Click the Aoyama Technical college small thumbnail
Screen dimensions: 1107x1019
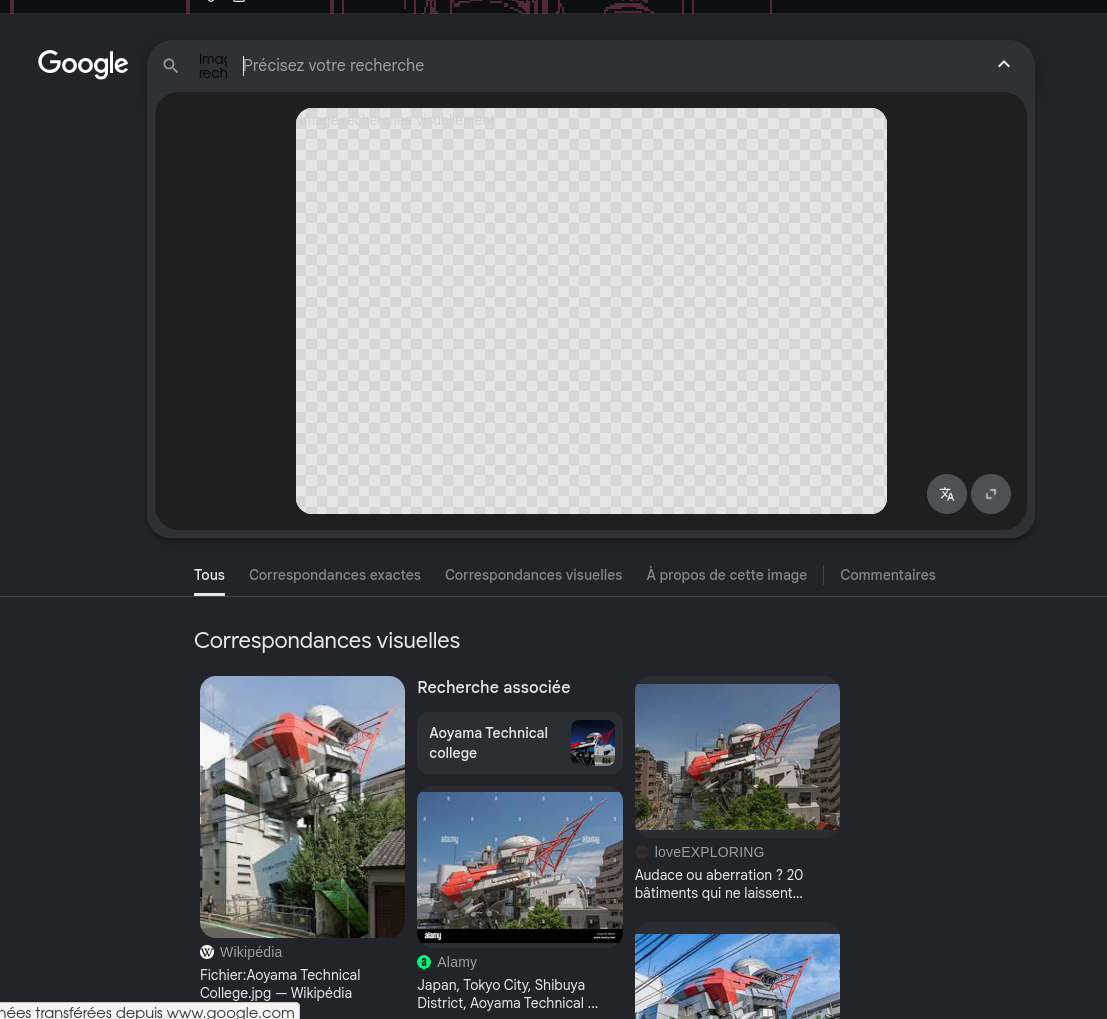click(x=592, y=743)
